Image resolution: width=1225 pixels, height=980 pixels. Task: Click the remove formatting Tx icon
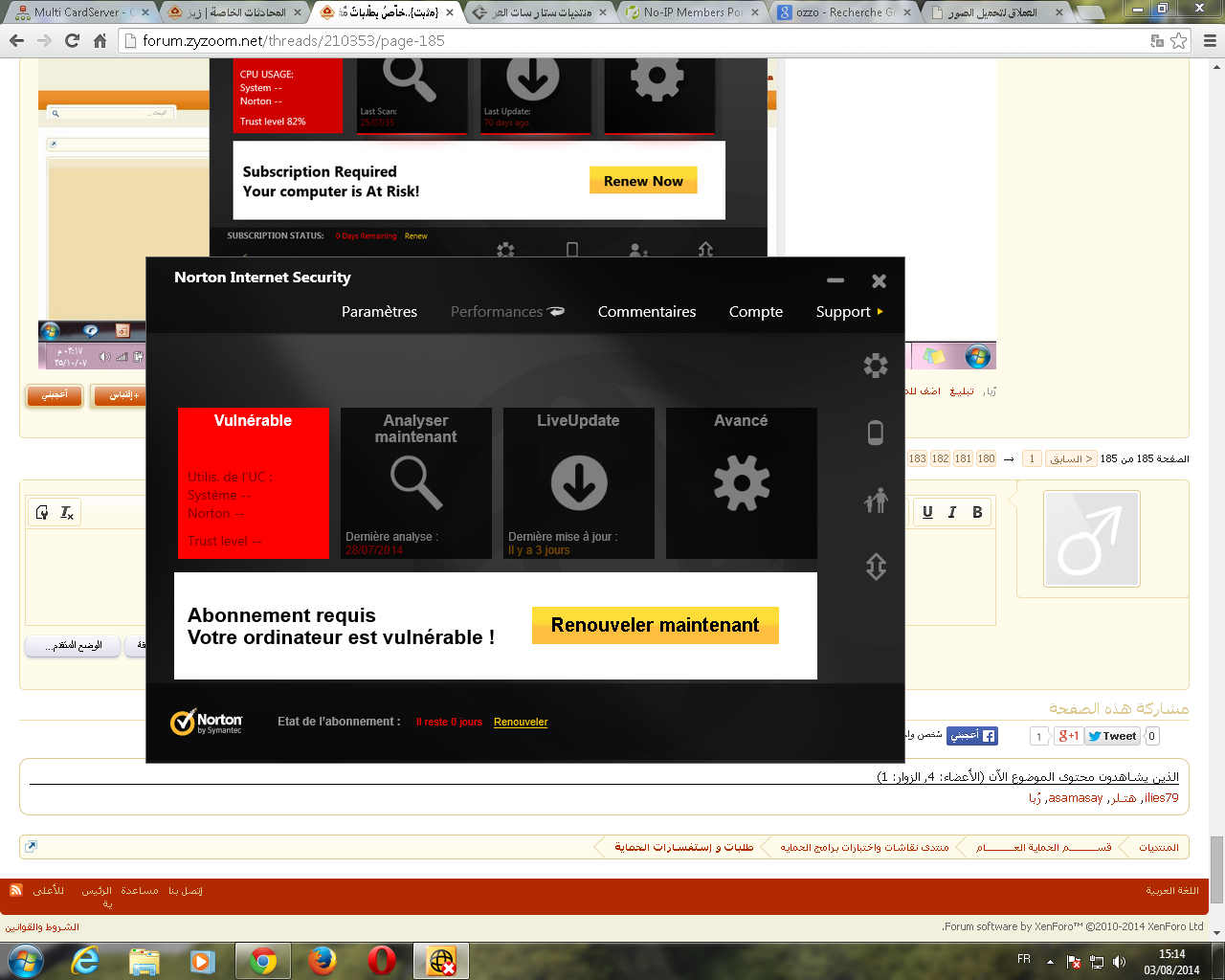pyautogui.click(x=67, y=513)
